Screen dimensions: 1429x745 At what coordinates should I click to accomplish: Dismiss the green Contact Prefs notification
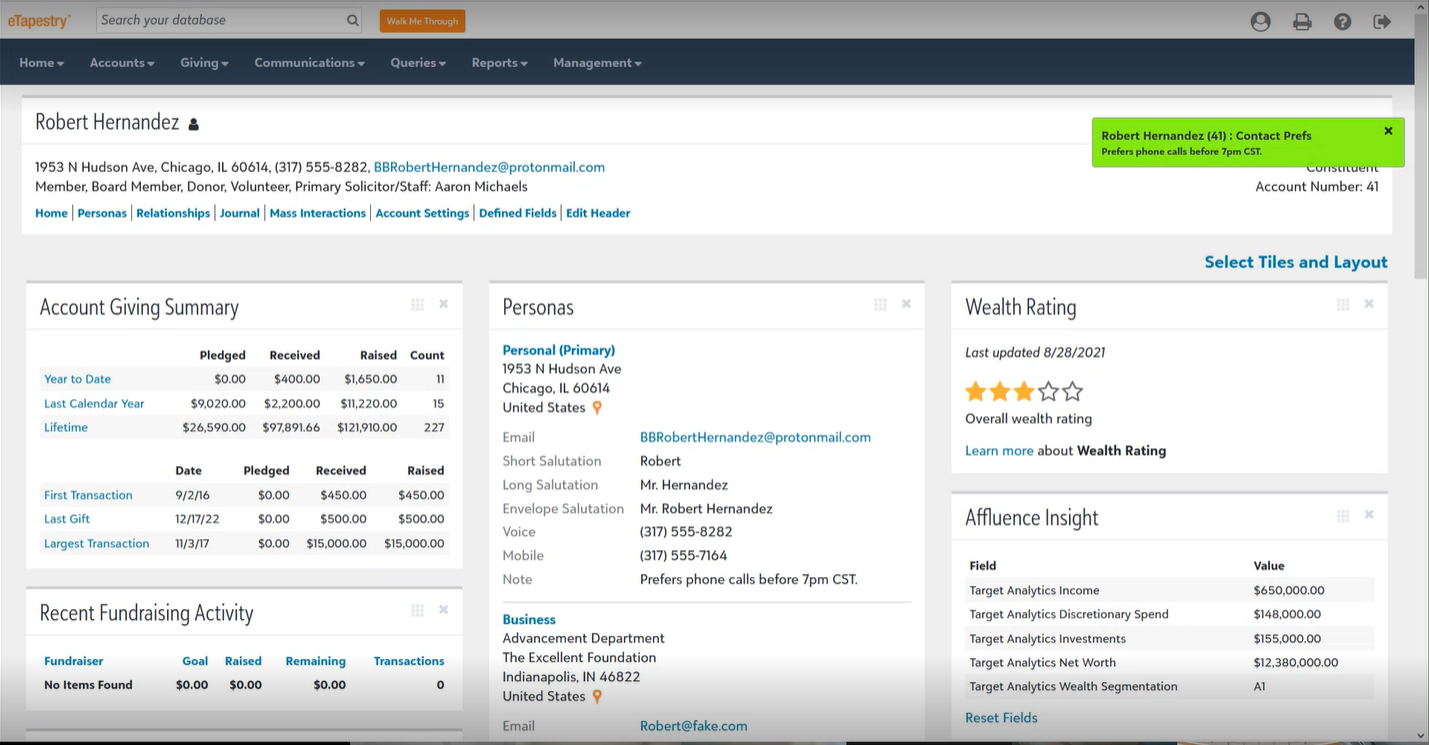(x=1388, y=131)
